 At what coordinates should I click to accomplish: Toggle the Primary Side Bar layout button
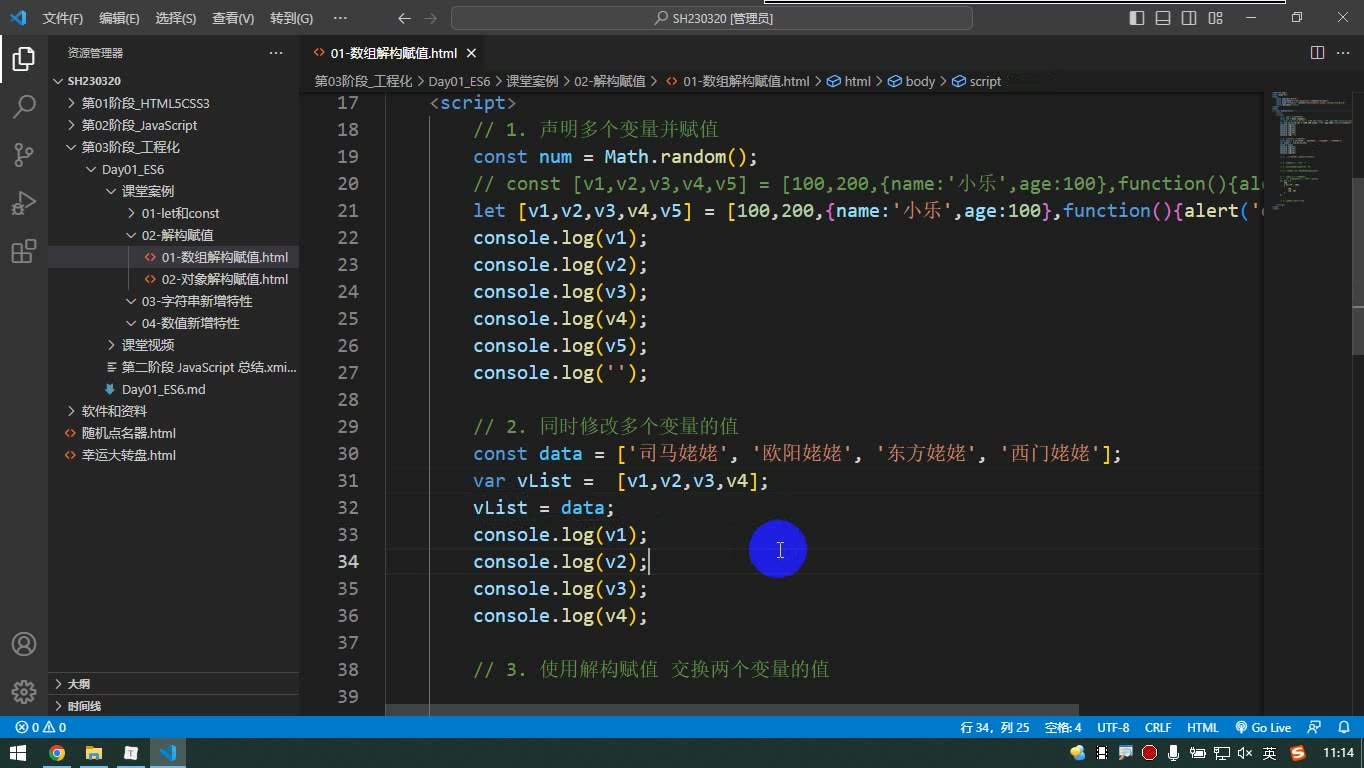(1137, 18)
